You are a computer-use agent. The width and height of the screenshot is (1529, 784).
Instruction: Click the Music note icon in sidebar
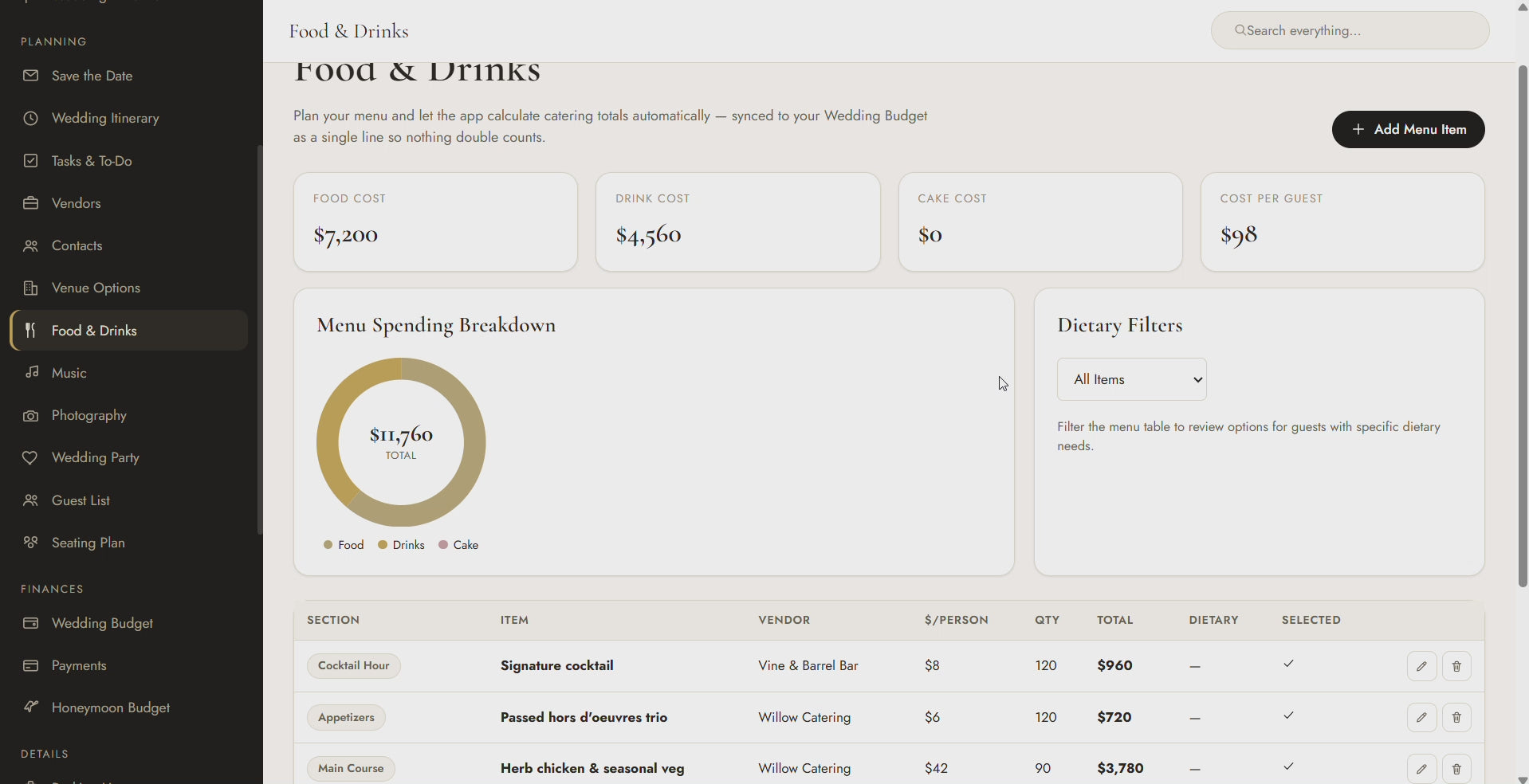(x=31, y=372)
